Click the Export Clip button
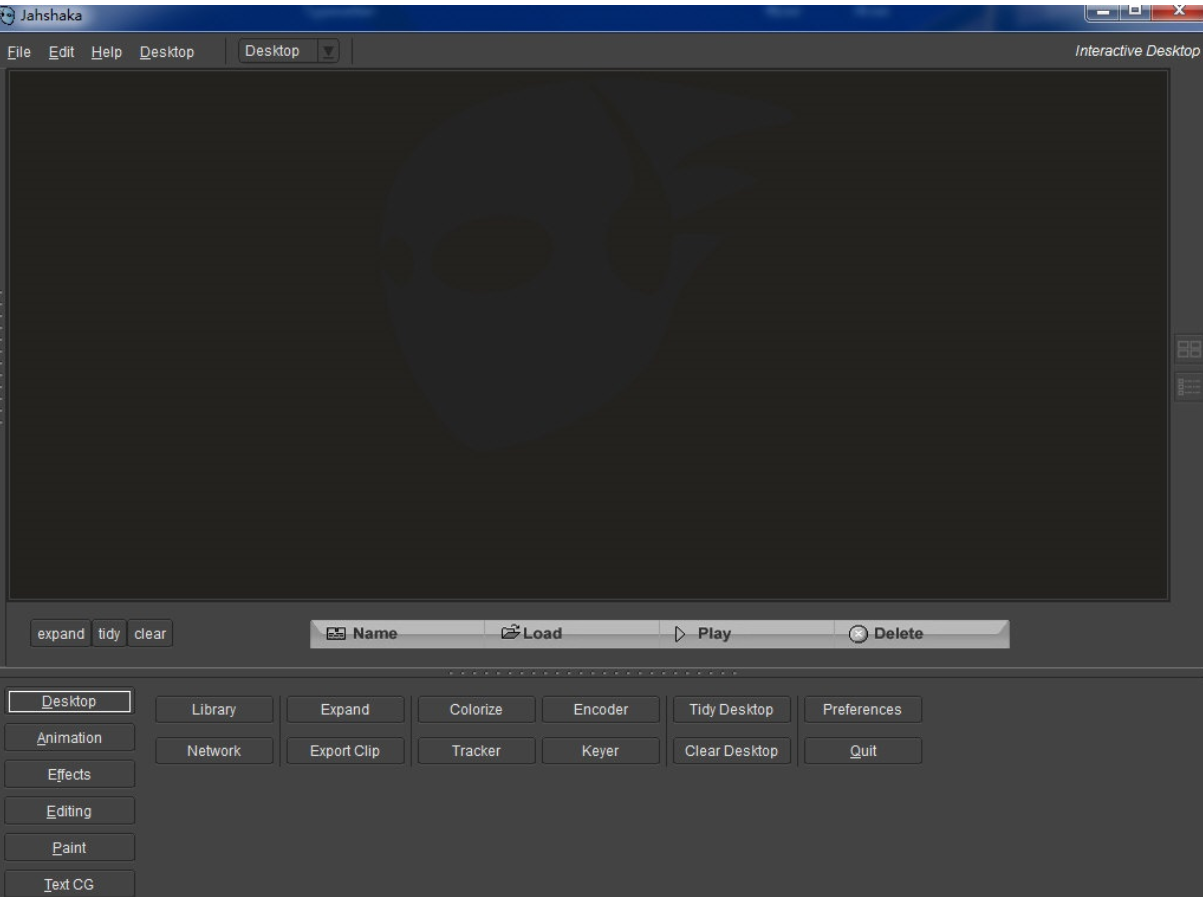The image size is (1203, 897). [x=345, y=751]
